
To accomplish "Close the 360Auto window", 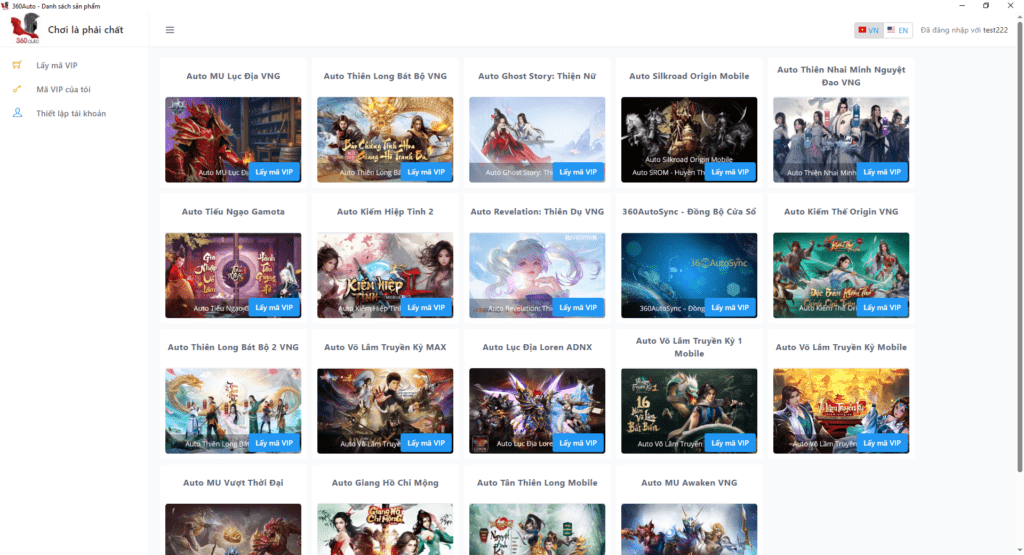I will pyautogui.click(x=1010, y=5).
